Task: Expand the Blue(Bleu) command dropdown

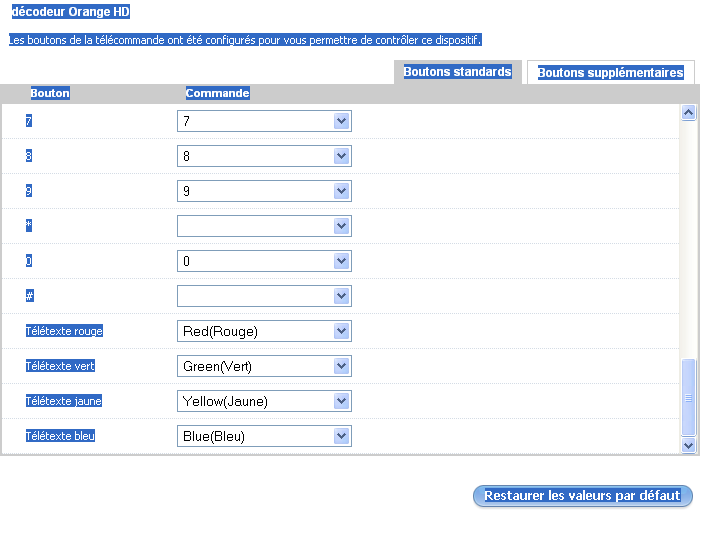Action: (x=264, y=436)
